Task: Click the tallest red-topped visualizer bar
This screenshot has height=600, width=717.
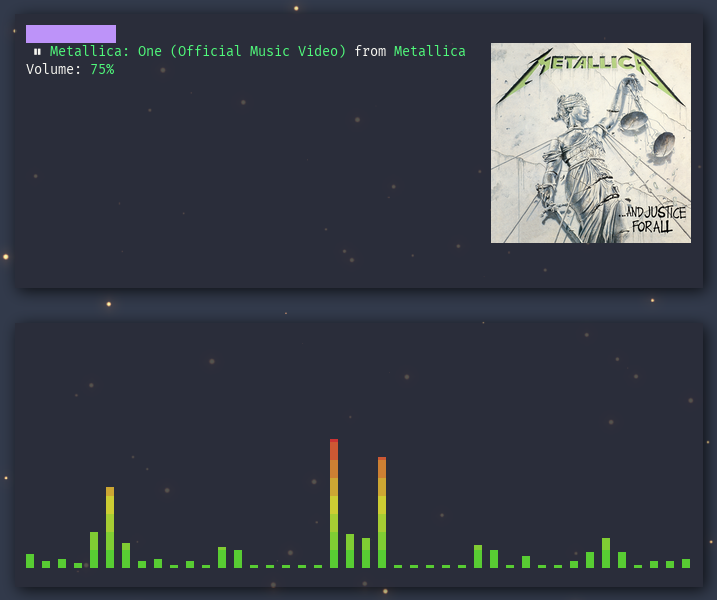Action: 334,504
